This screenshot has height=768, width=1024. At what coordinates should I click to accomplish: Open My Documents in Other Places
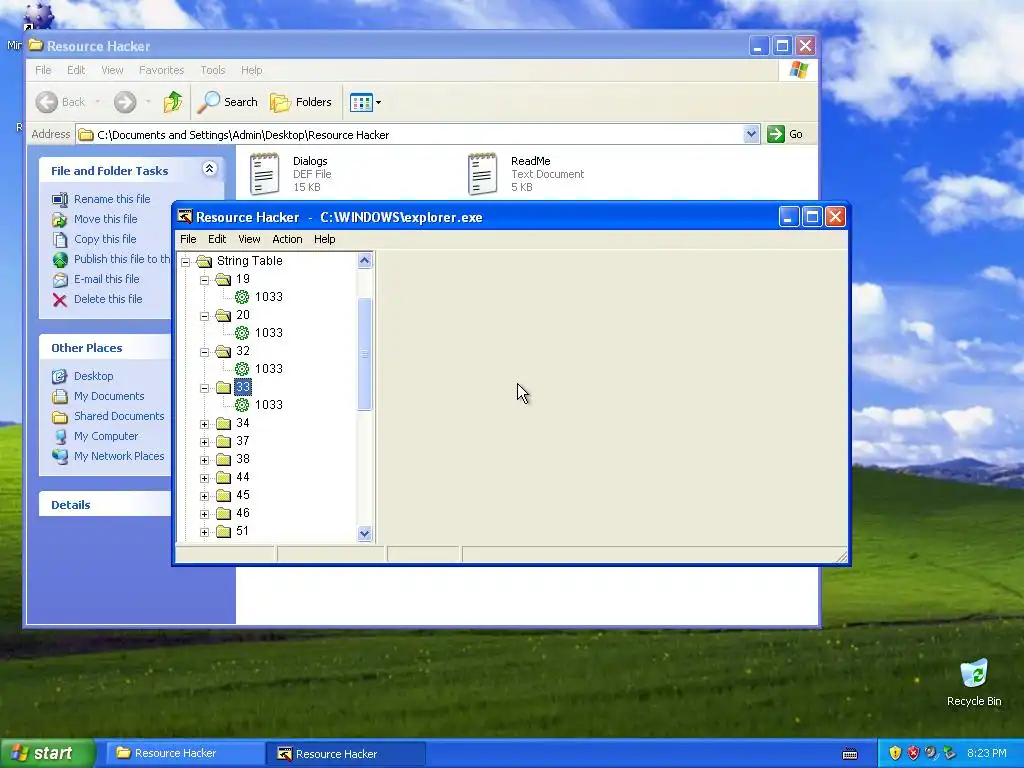pos(108,396)
